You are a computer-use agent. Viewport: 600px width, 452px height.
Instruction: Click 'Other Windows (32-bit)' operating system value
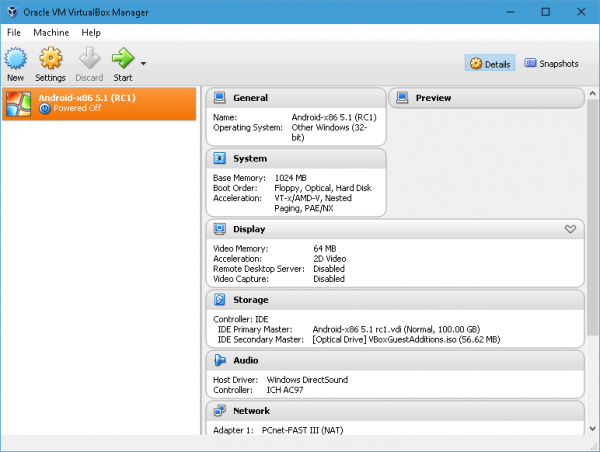[329, 132]
